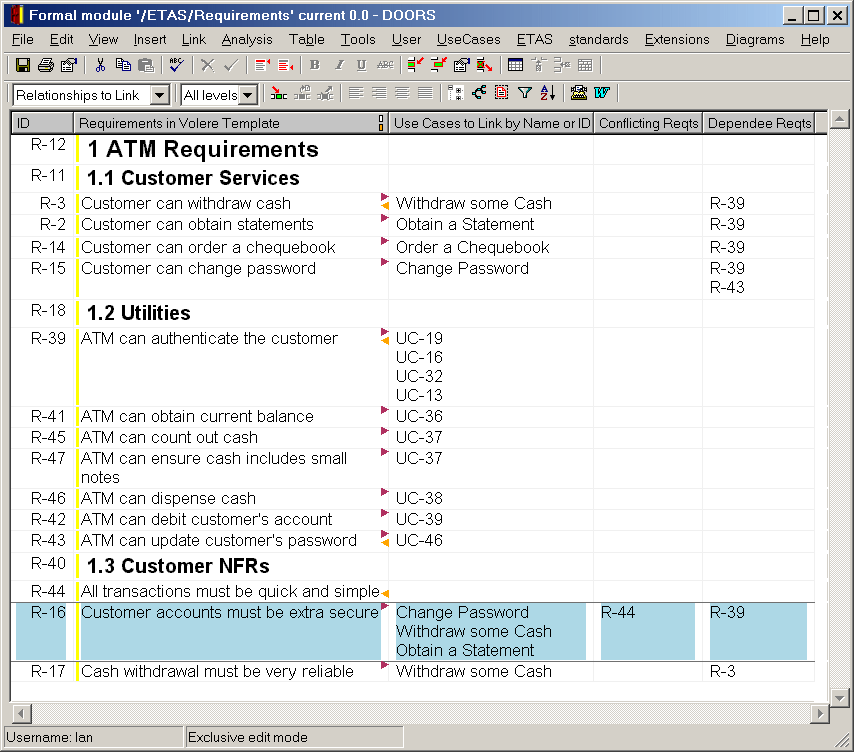
Task: Open the Diagrams menu
Action: click(755, 40)
